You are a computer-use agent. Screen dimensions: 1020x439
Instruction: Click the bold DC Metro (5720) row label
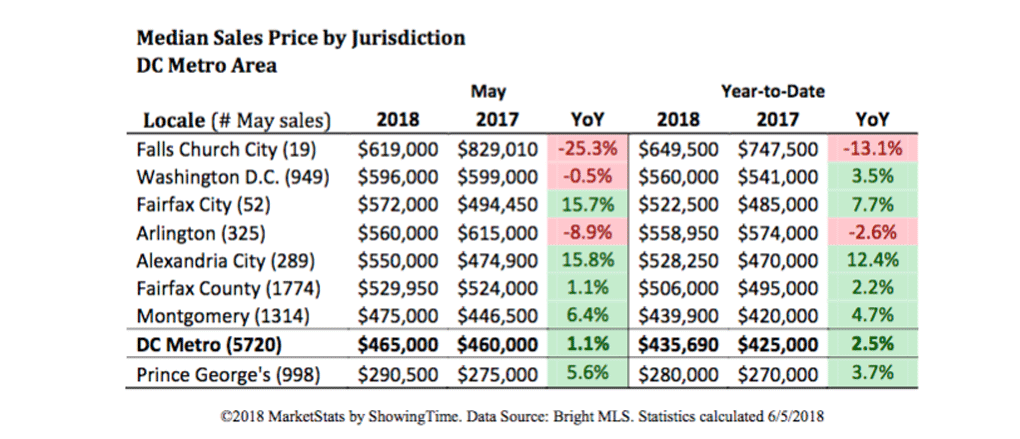207,343
